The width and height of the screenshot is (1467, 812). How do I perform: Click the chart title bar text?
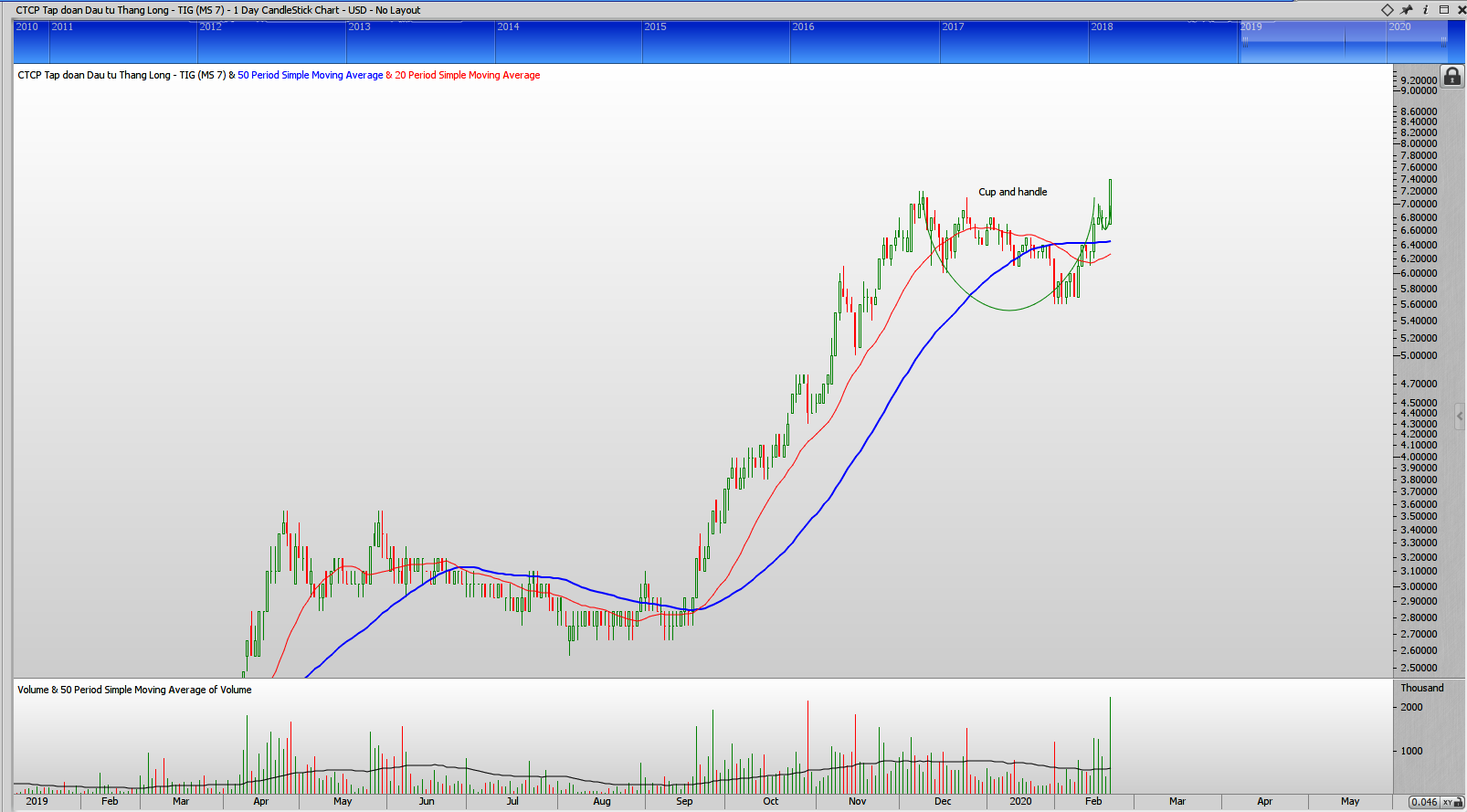[217, 10]
